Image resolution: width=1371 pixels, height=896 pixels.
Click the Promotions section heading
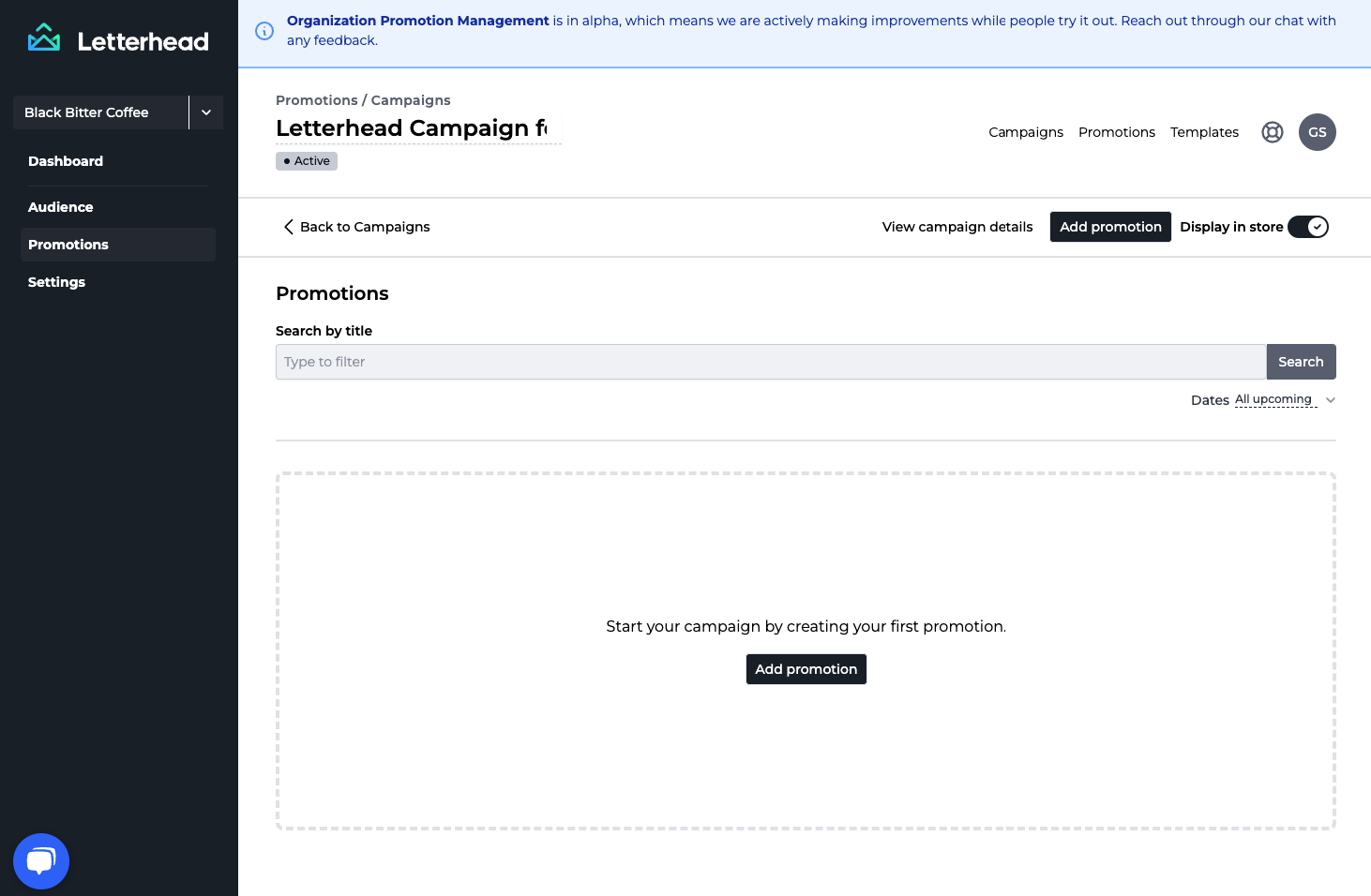pos(332,293)
